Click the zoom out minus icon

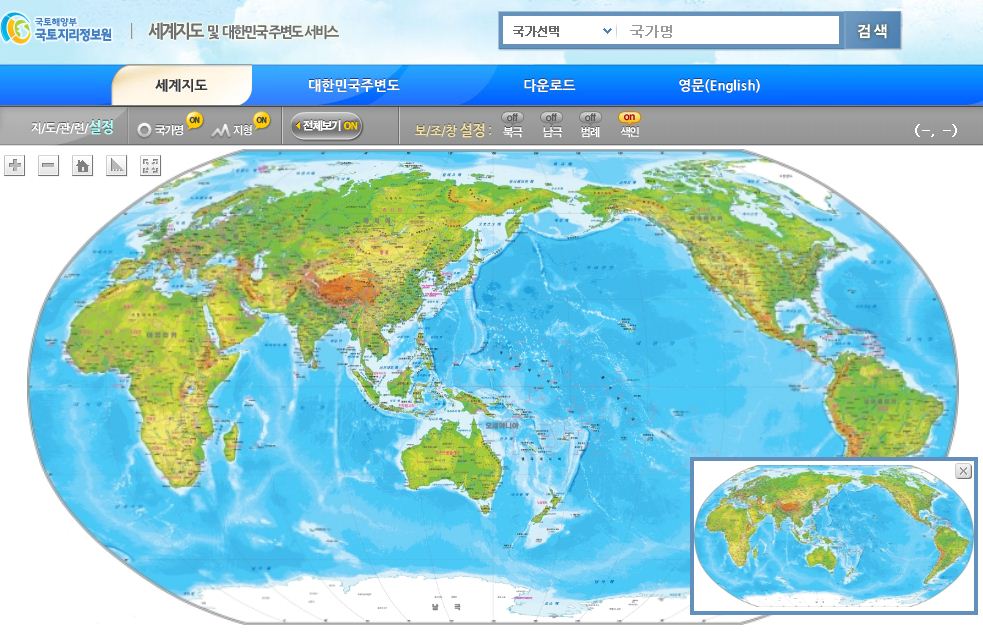tap(48, 166)
